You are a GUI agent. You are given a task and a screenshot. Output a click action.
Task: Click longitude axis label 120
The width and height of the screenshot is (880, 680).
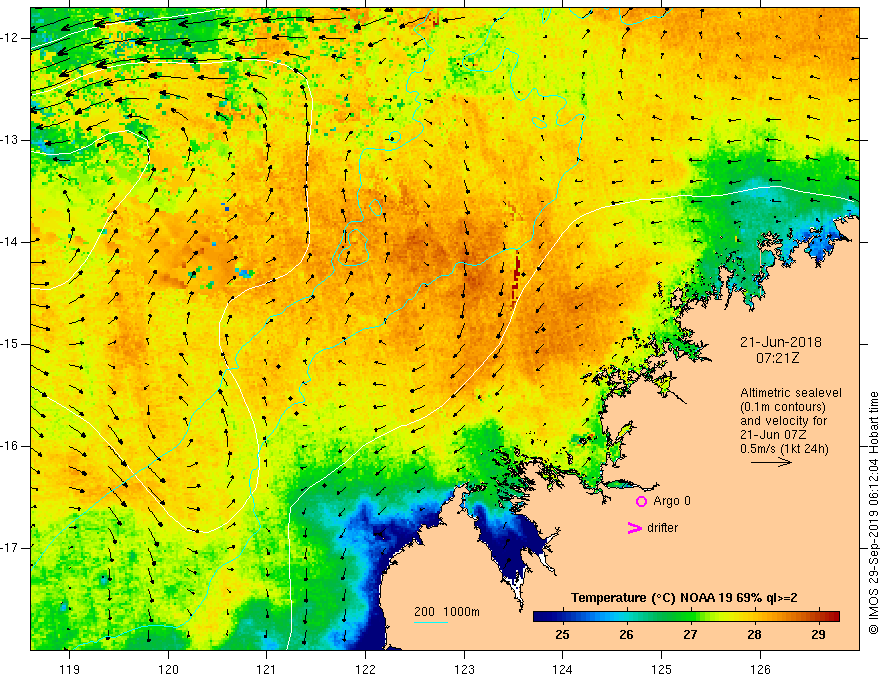[168, 669]
